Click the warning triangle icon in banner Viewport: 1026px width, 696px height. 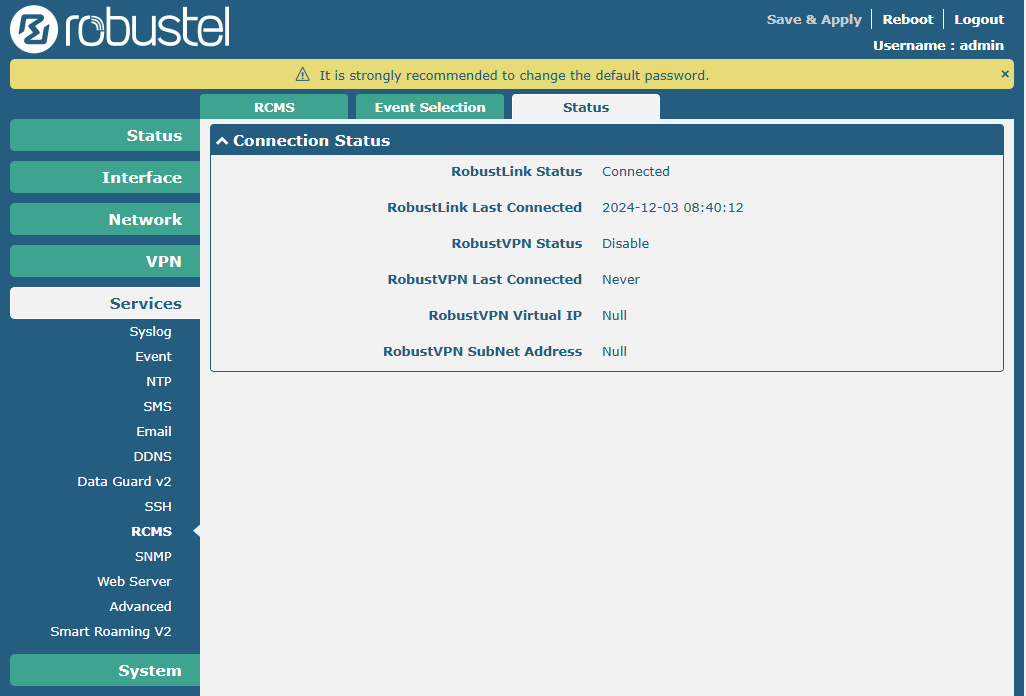pos(302,75)
